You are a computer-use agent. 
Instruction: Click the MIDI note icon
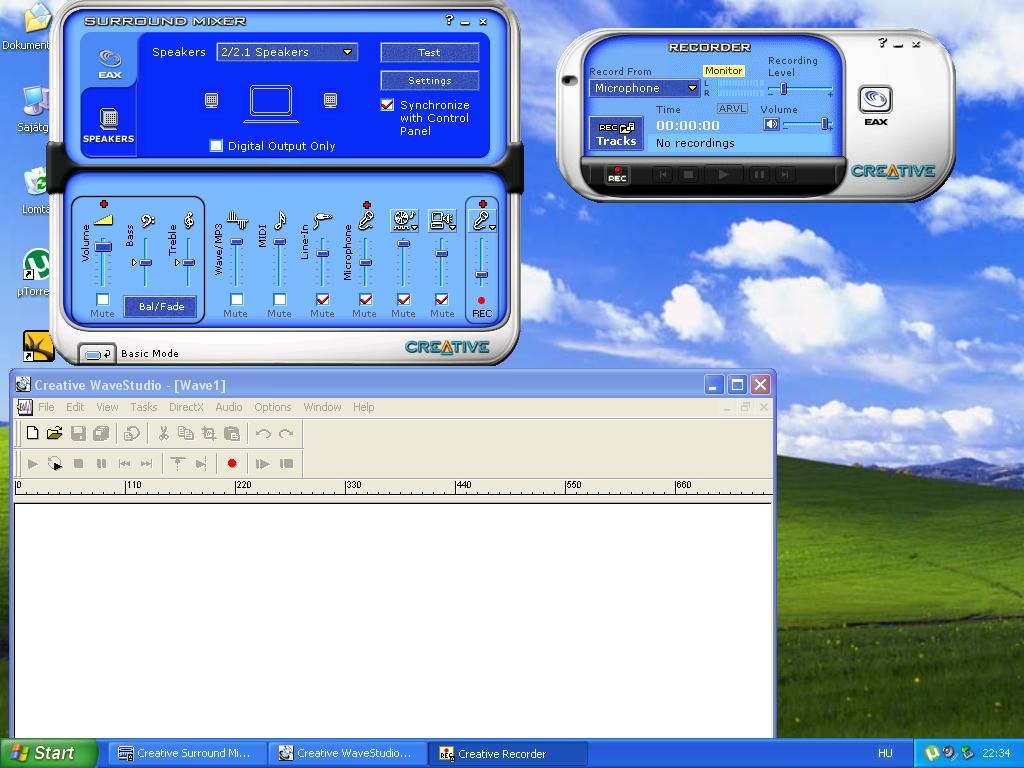tap(280, 220)
